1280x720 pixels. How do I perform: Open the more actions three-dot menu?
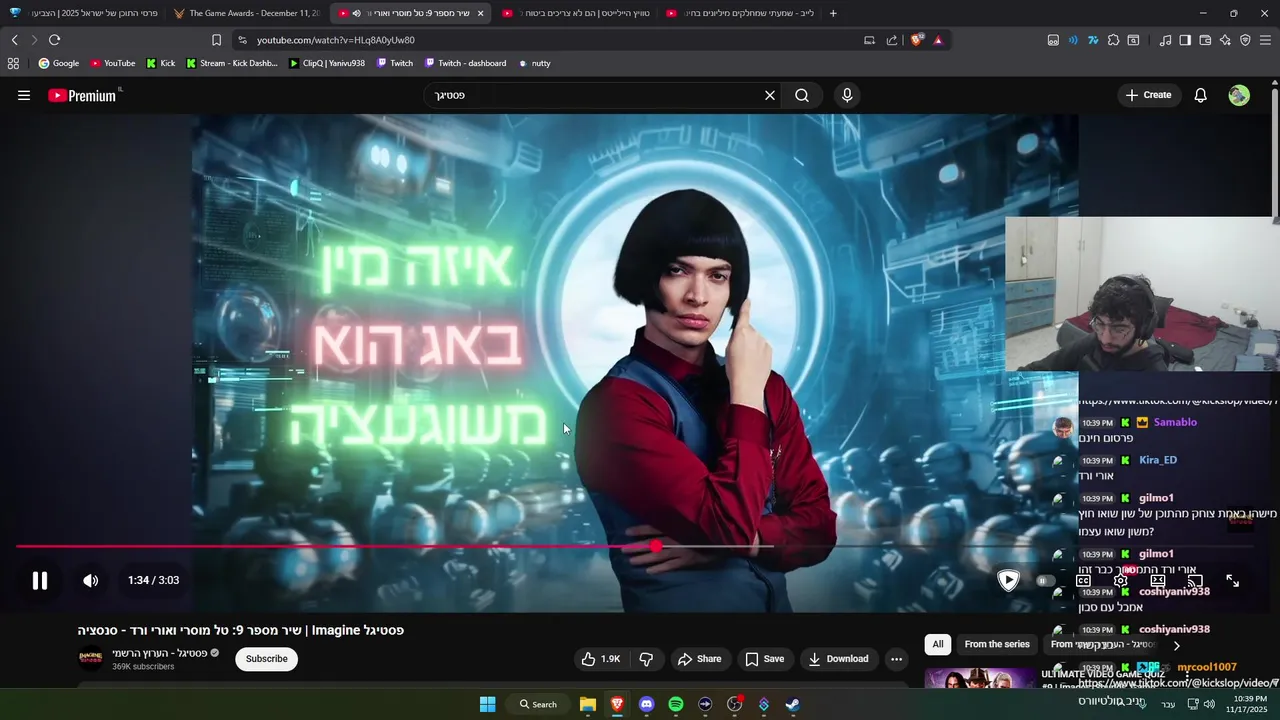896,659
